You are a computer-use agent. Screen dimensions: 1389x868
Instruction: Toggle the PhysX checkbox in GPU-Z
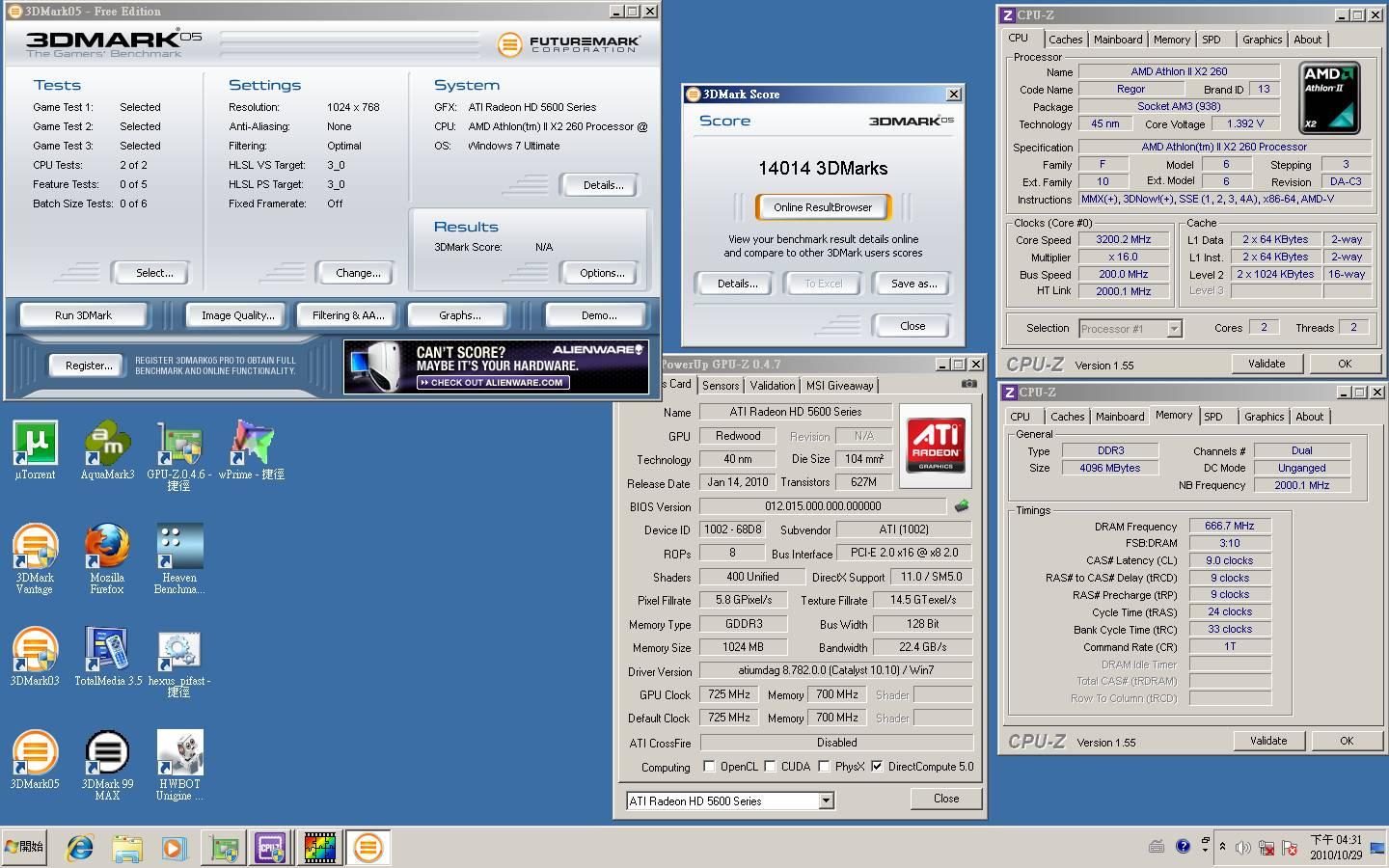[824, 767]
